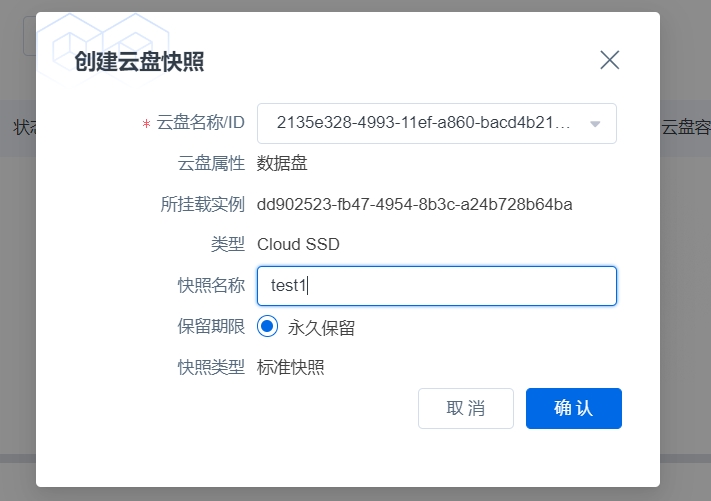The image size is (711, 501).
Task: Click into the 快照名称 input containing test1
Action: (x=436, y=286)
